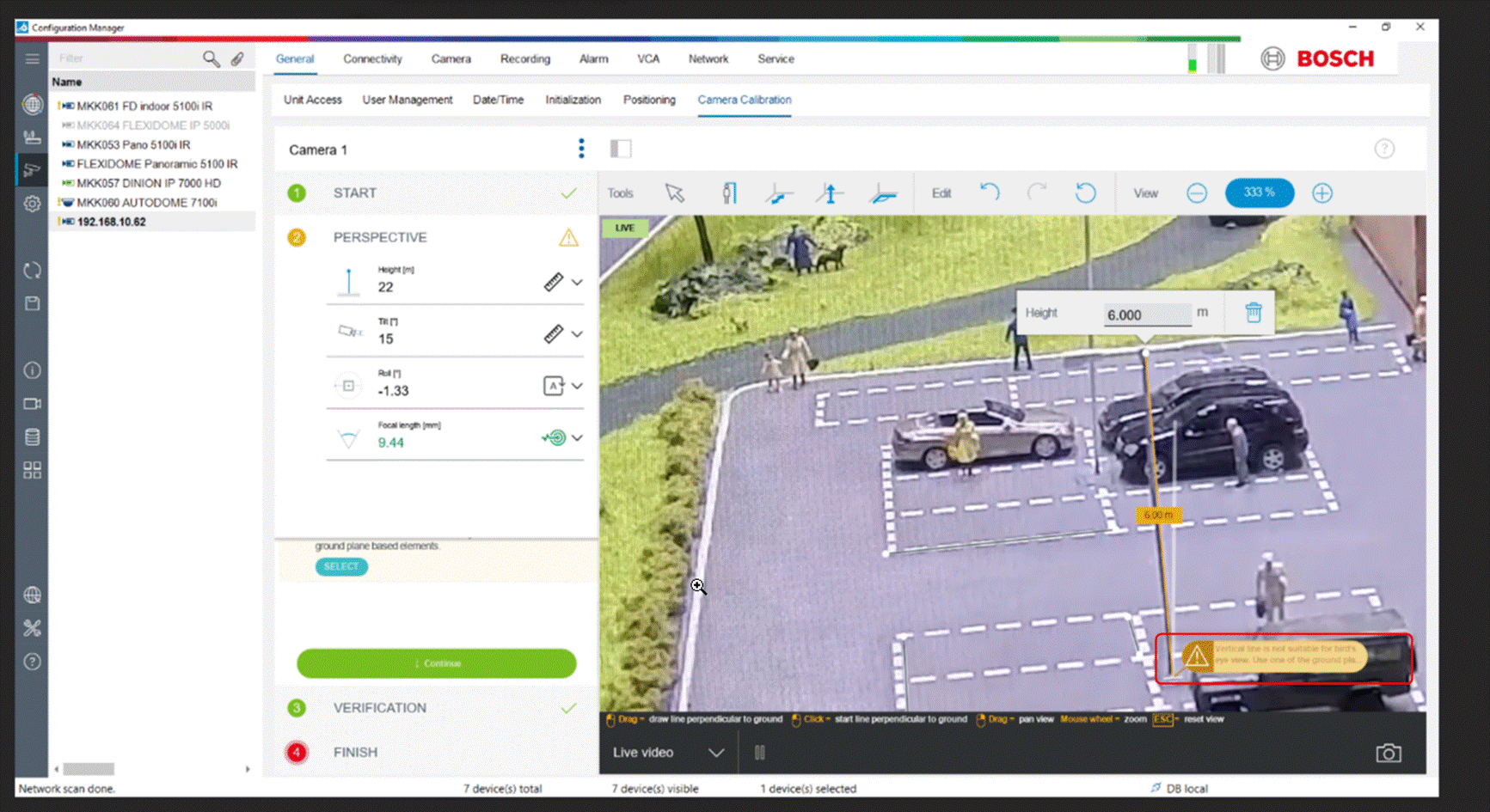Click the SELECT button

click(x=341, y=566)
